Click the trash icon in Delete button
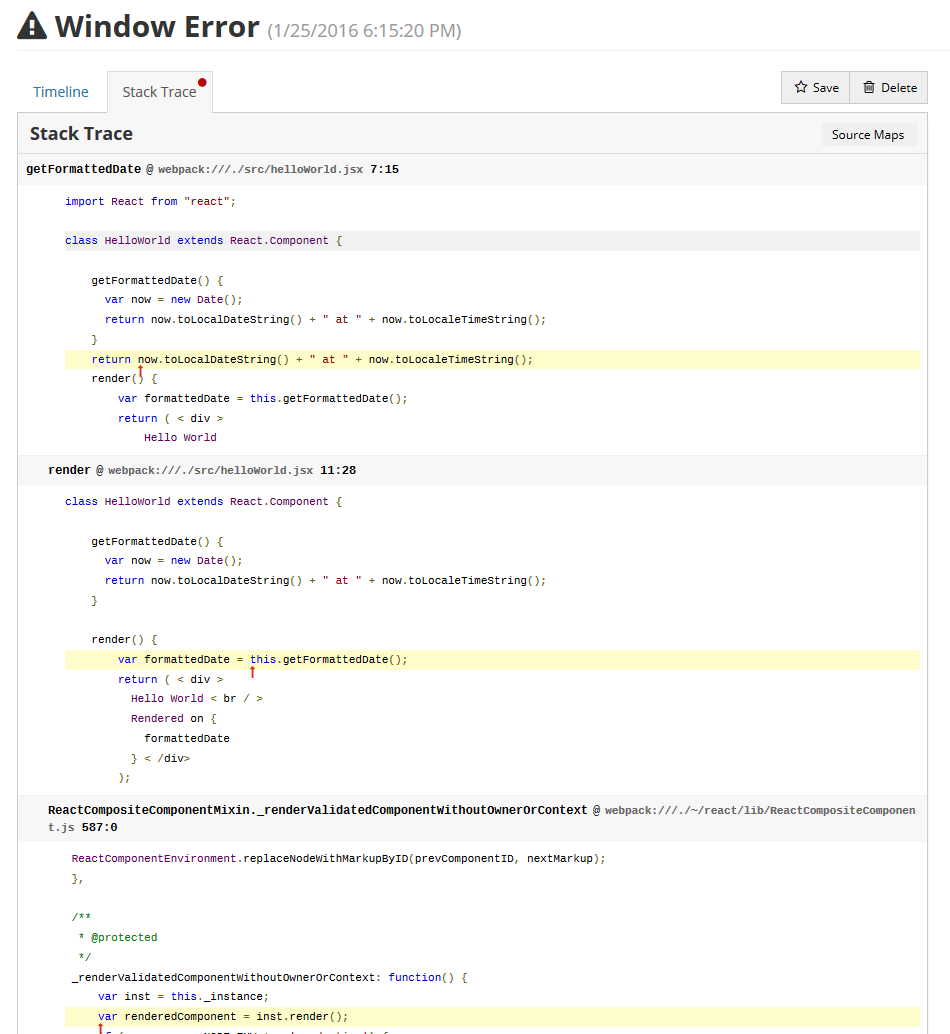Viewport: 950px width, 1034px height. tap(869, 87)
